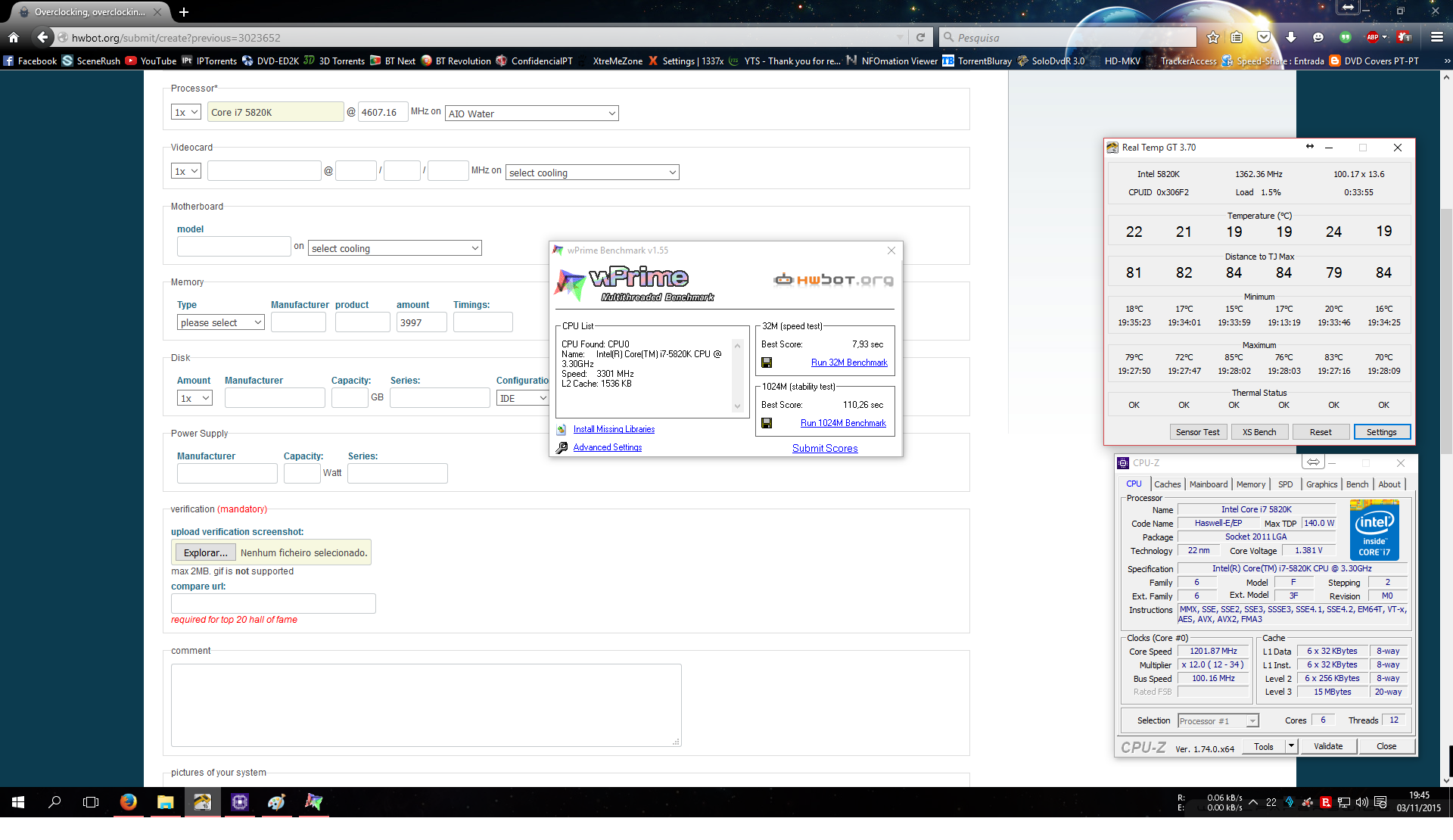Click the processor name field Core i7 5820K
Screen dimensions: 1453x840
point(275,112)
